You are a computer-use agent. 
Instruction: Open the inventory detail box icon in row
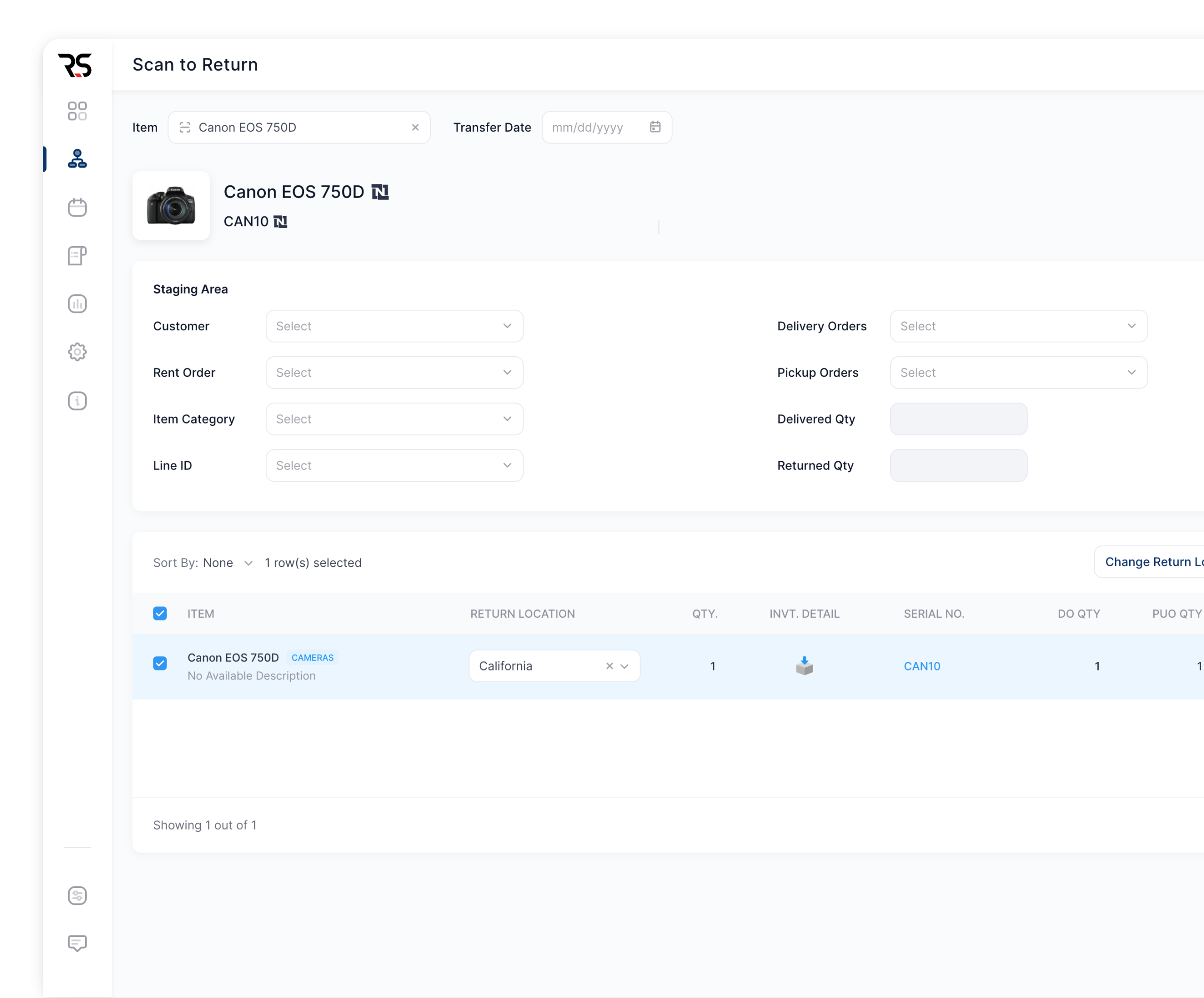coord(804,665)
